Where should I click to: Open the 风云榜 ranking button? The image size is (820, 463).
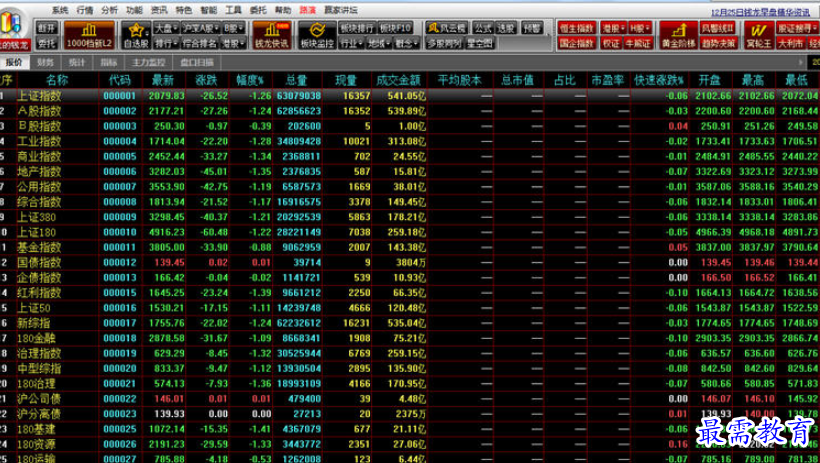pyautogui.click(x=446, y=28)
